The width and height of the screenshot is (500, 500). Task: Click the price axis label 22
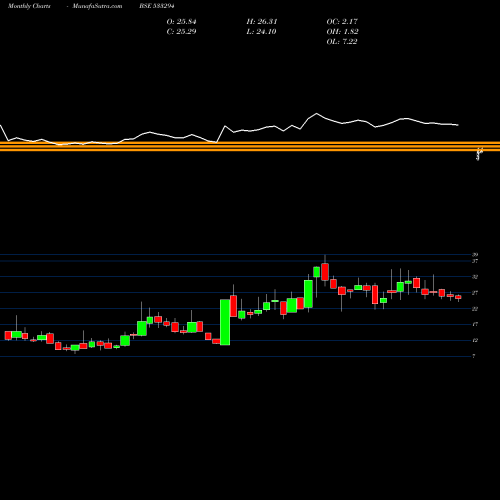click(475, 309)
